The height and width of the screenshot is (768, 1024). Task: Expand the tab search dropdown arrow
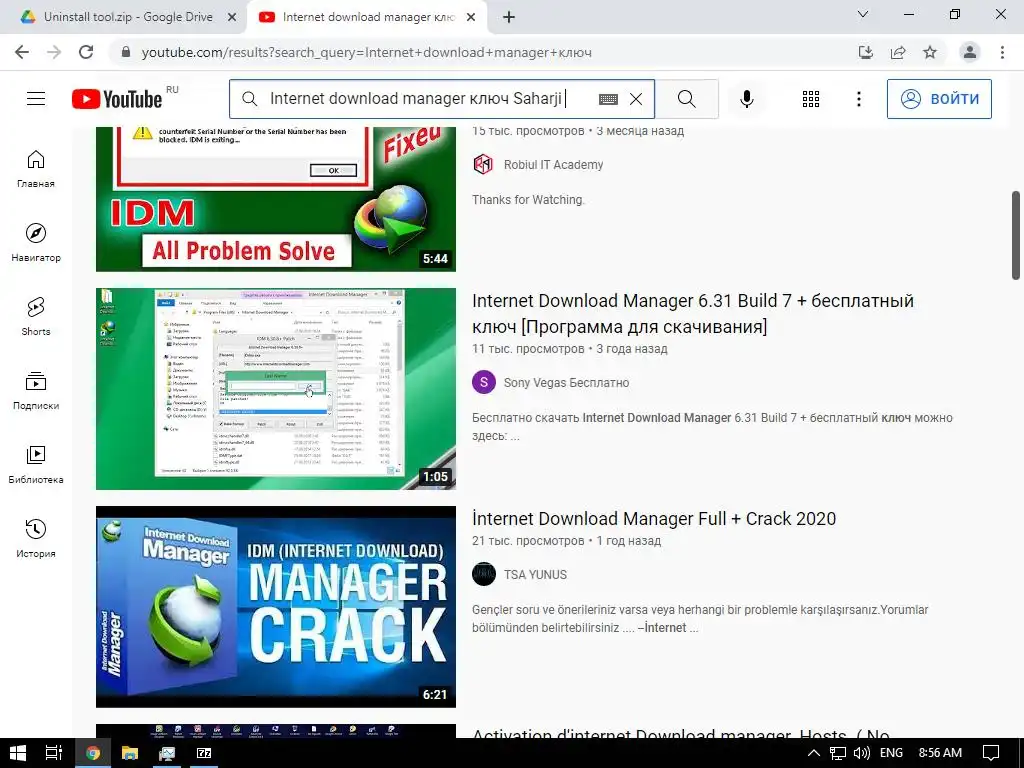[863, 14]
